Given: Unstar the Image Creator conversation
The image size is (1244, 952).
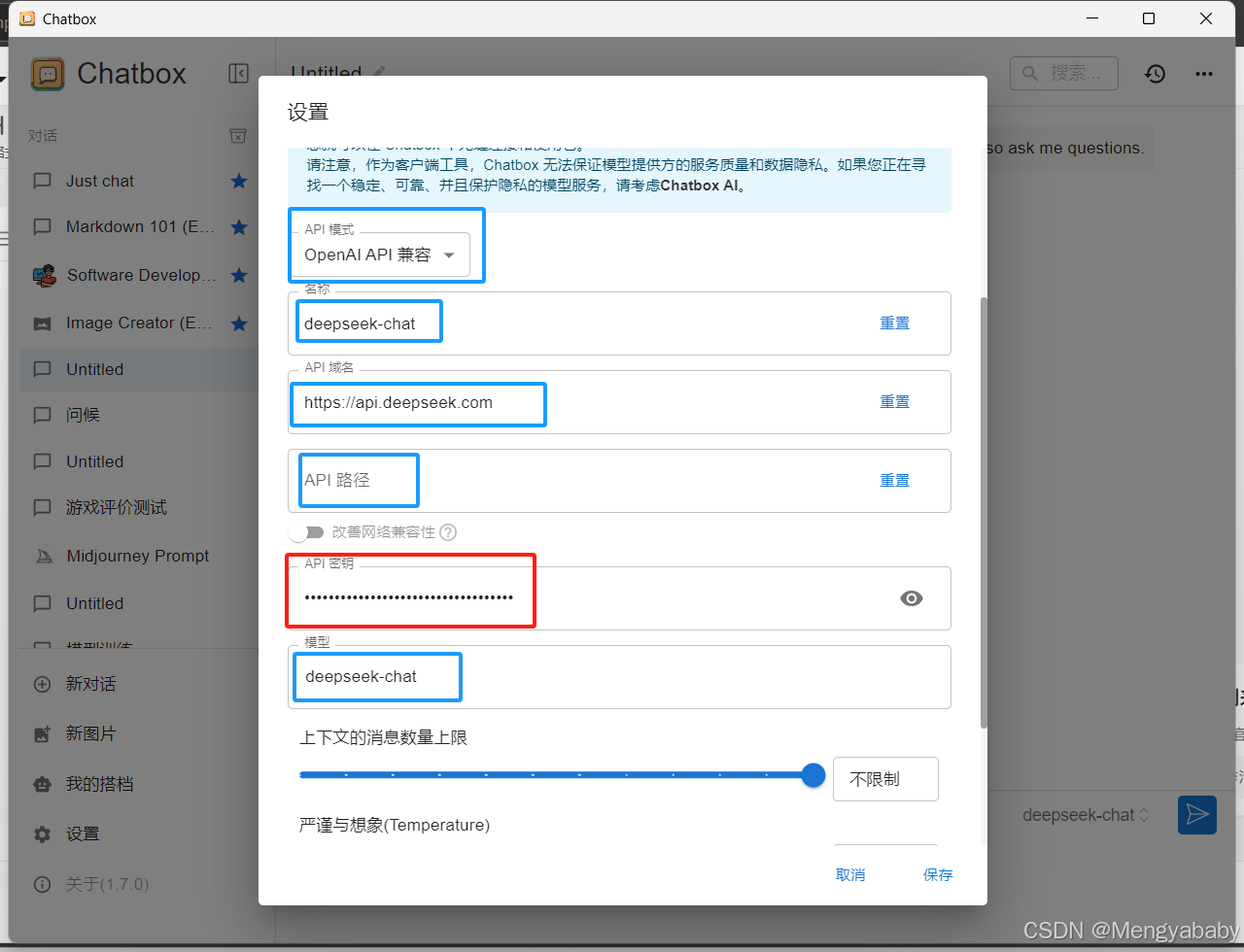Looking at the screenshot, I should tap(239, 323).
